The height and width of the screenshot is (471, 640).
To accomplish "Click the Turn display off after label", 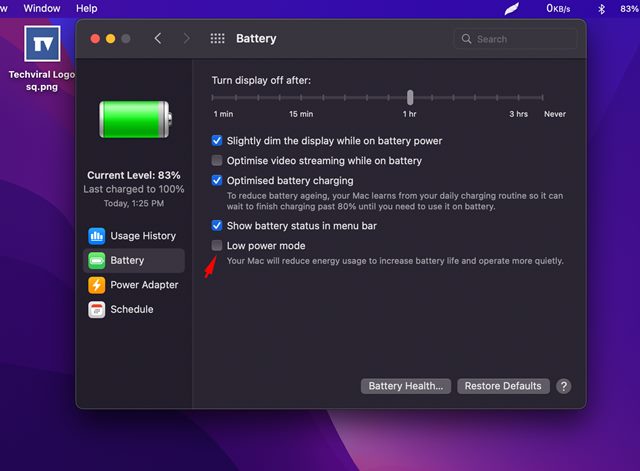I will tap(261, 80).
